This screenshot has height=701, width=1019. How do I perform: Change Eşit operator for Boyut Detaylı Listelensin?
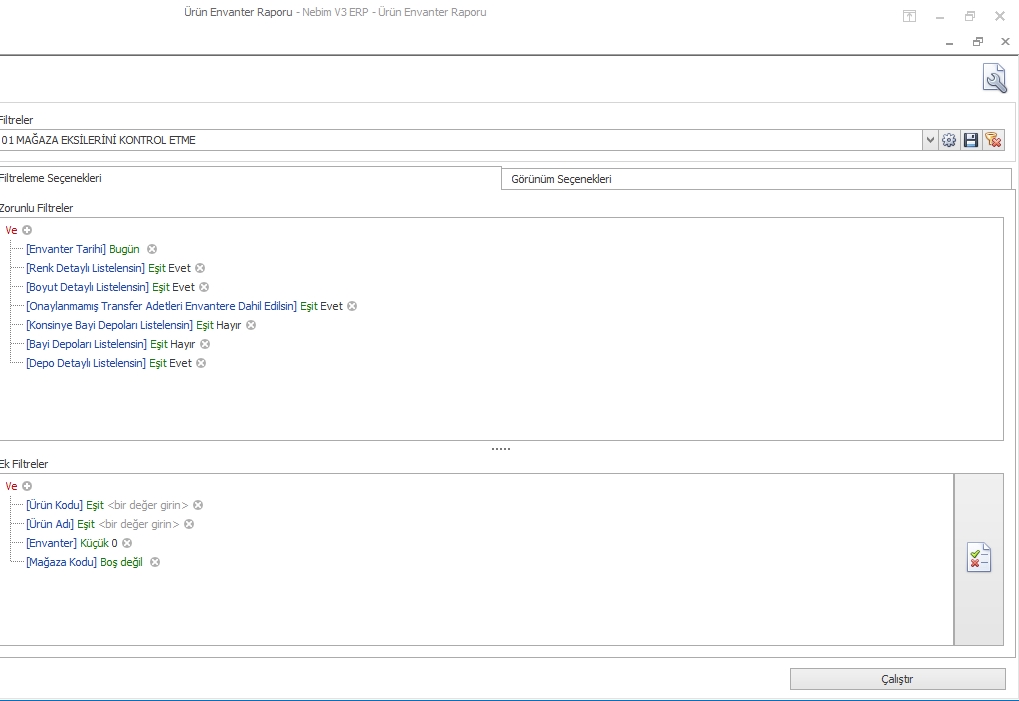[161, 287]
